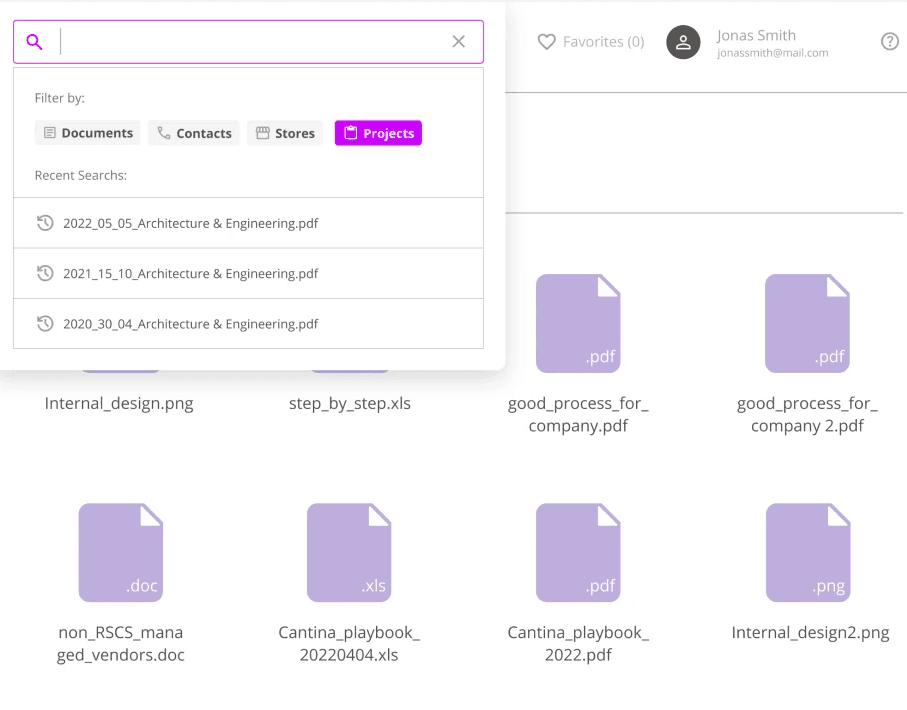This screenshot has height=710, width=907.
Task: Open help with the question mark icon
Action: tap(890, 42)
